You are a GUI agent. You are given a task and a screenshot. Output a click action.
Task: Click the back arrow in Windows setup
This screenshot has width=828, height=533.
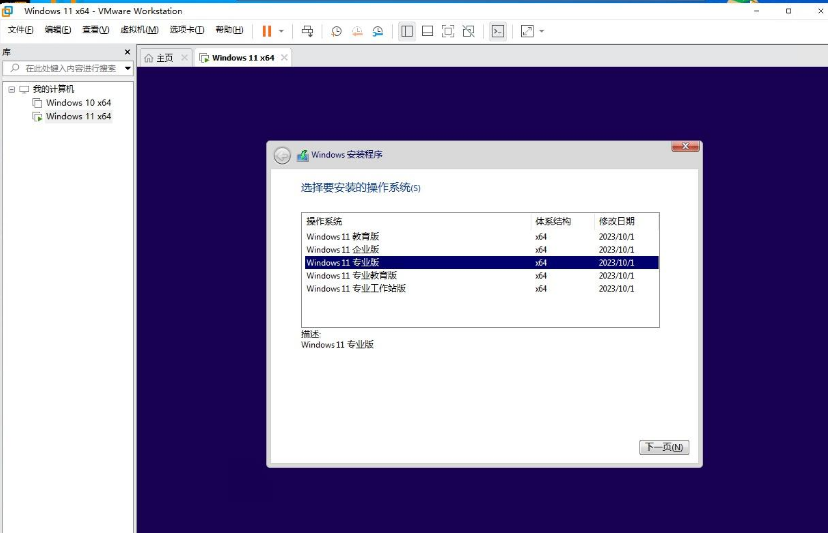click(x=282, y=155)
